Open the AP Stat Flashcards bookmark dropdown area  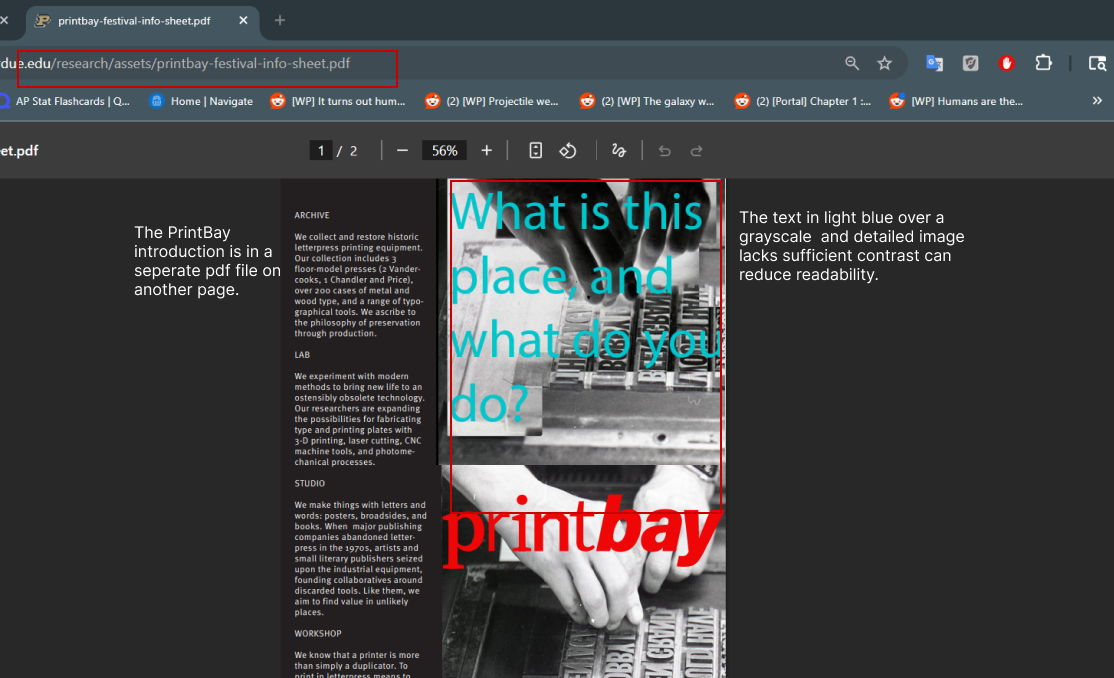(68, 101)
